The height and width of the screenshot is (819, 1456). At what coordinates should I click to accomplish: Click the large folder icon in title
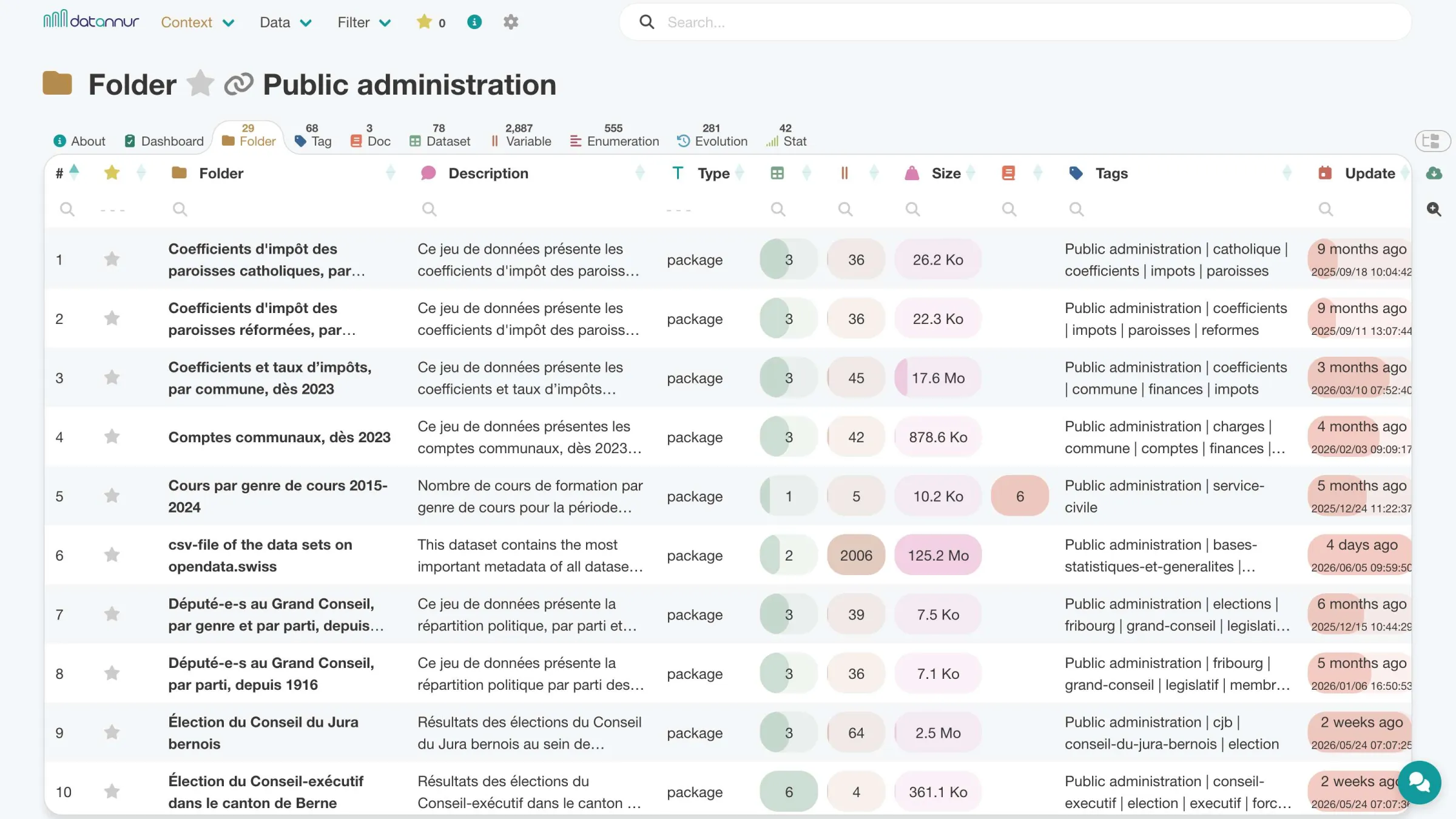[58, 84]
